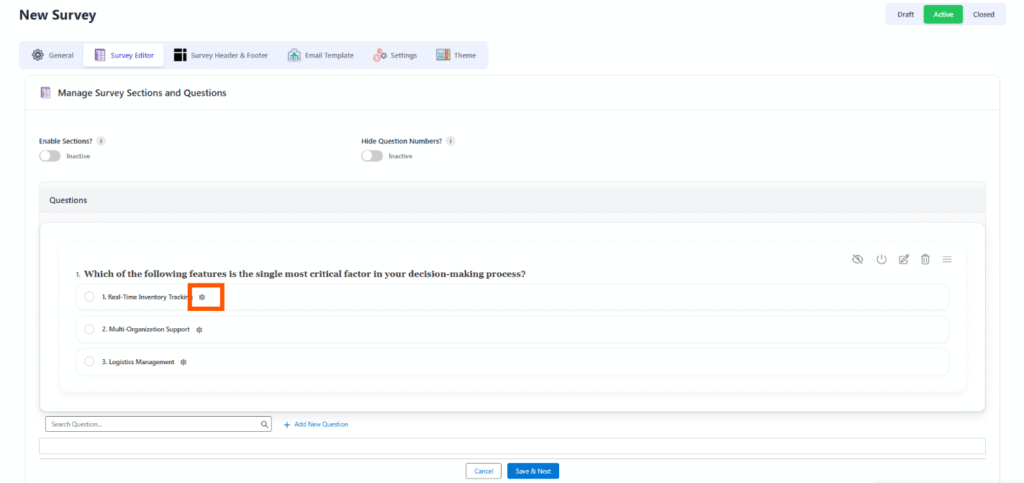Click gear icon beside Multi-Organization Support

[199, 329]
